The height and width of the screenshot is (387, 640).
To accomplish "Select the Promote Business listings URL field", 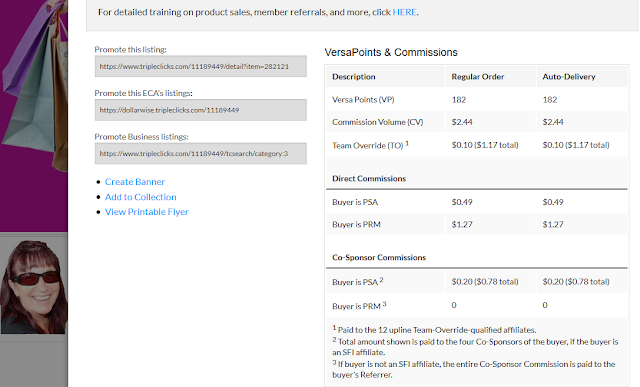I will (x=201, y=153).
